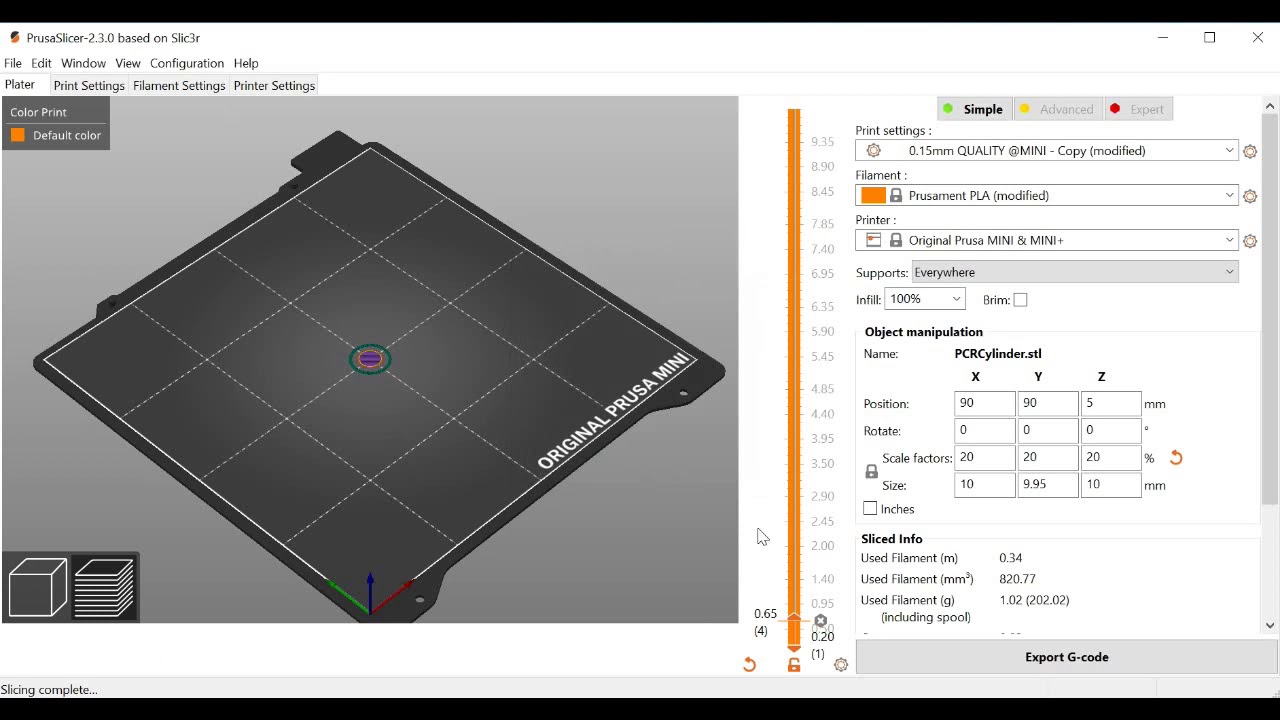Switch to the Print Settings tab
Screen dimensions: 1280x720
89,86
